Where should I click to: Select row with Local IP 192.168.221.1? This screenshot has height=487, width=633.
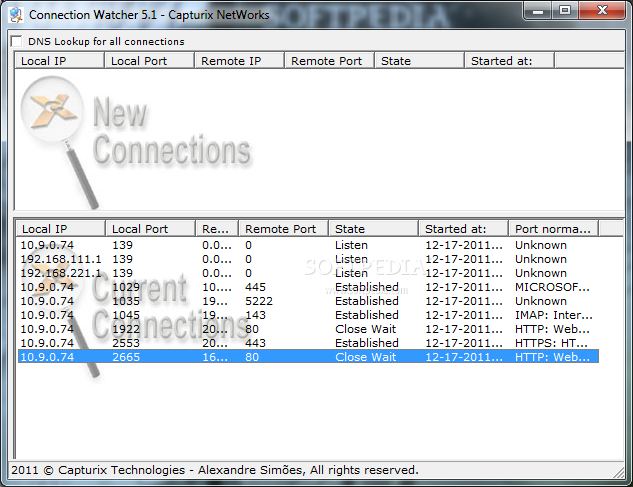tap(308, 273)
